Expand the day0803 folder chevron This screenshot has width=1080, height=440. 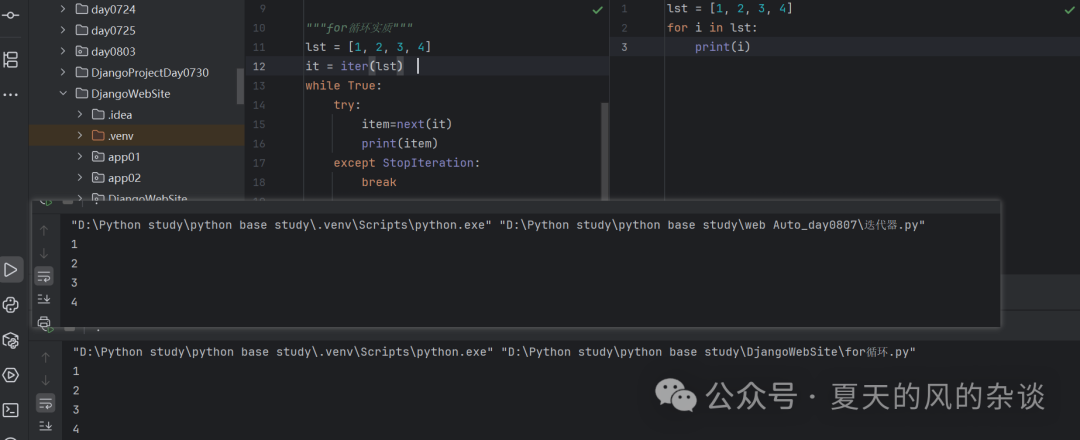coord(63,52)
